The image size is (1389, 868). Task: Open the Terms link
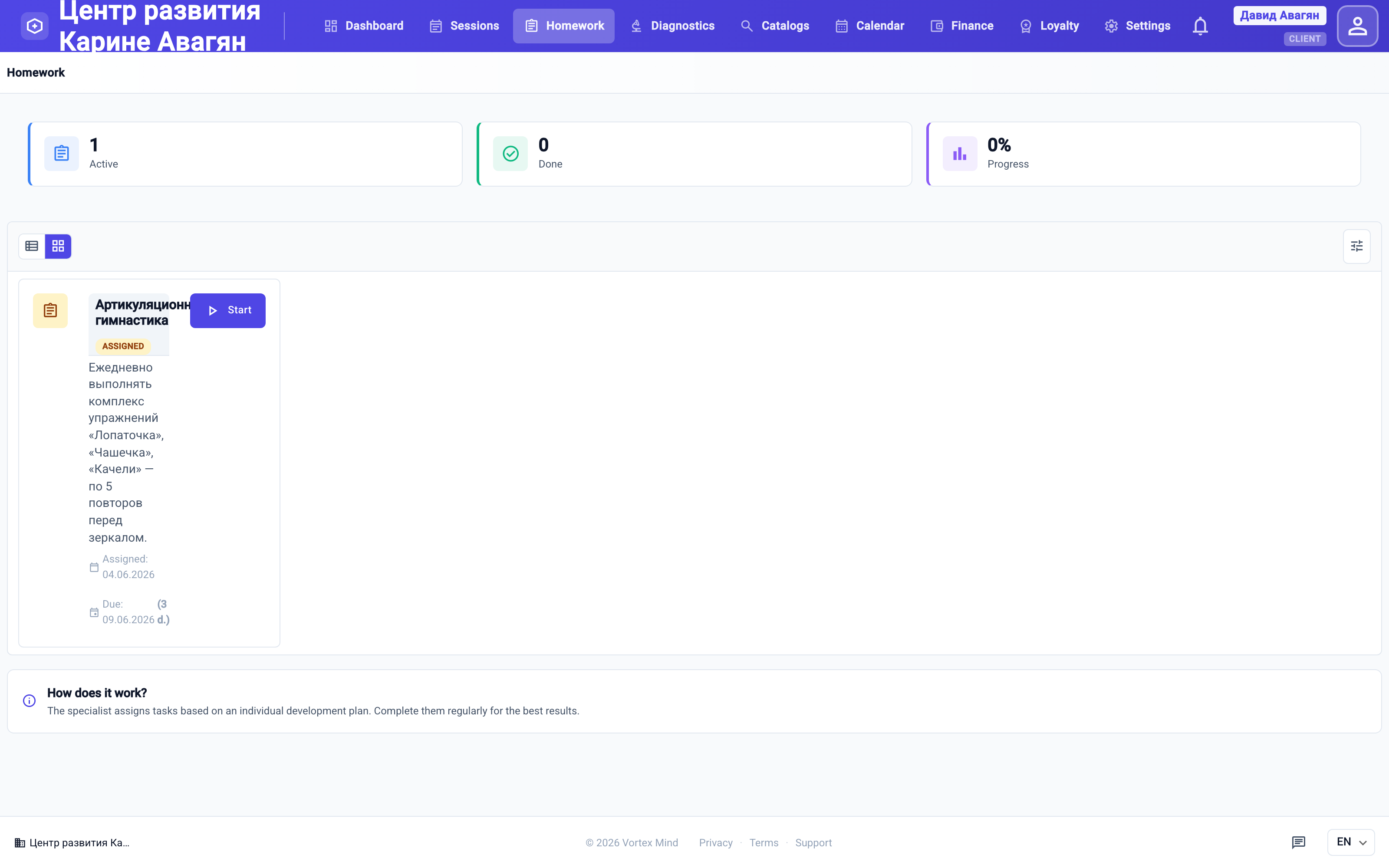pyautogui.click(x=764, y=843)
